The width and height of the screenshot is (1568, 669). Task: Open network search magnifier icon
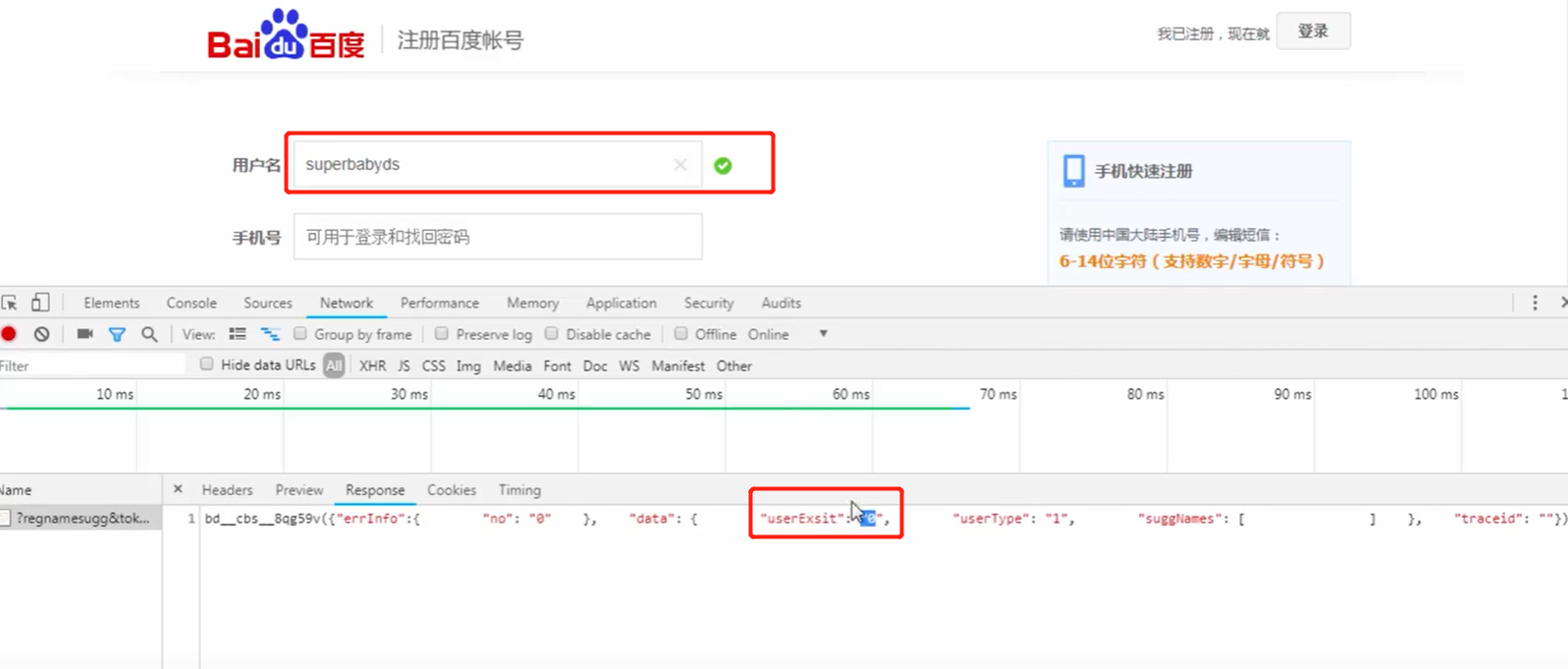(149, 334)
